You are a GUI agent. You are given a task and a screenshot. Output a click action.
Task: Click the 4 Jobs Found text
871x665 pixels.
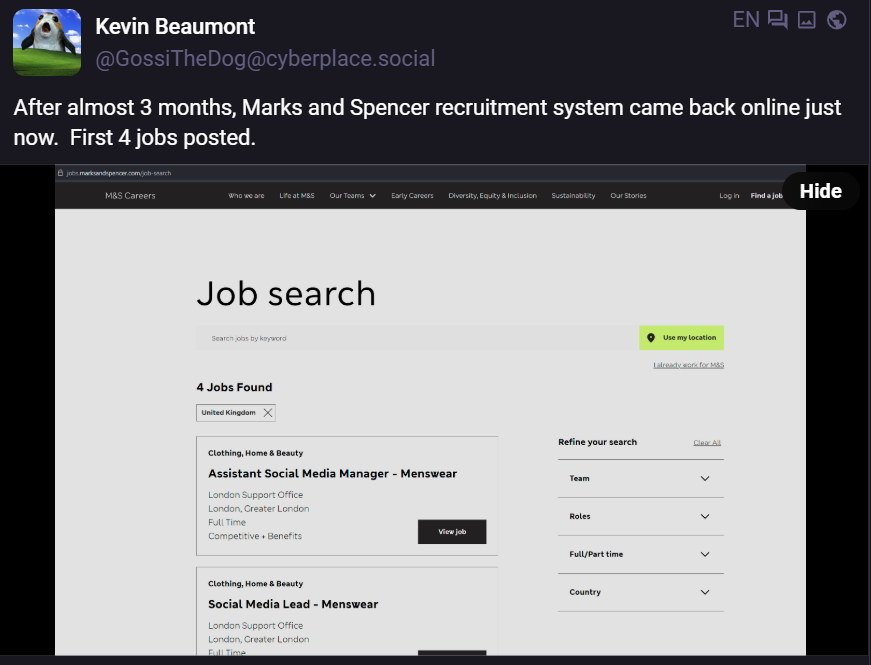click(234, 387)
